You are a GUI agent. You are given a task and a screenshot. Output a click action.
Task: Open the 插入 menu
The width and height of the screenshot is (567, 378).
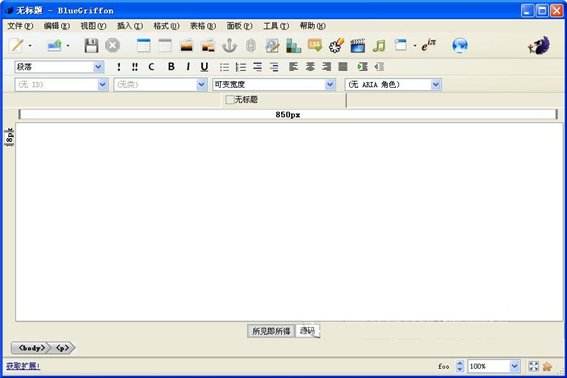click(x=130, y=26)
